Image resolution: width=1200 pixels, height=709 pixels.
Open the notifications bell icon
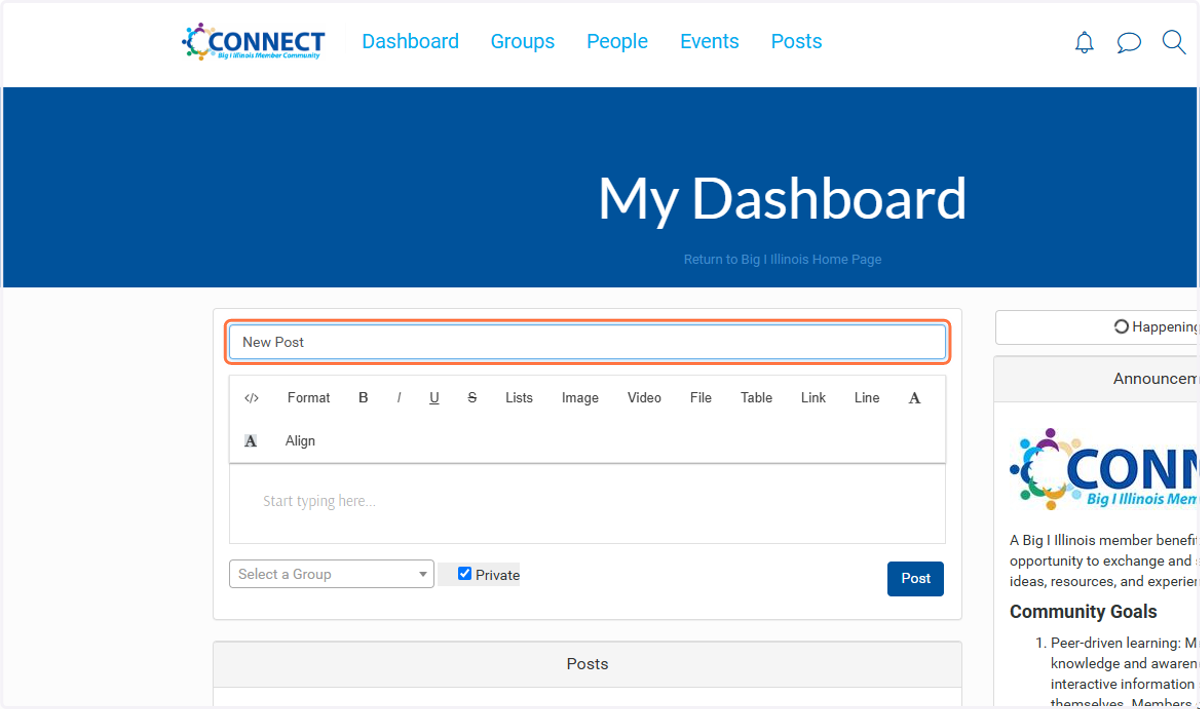pos(1084,42)
